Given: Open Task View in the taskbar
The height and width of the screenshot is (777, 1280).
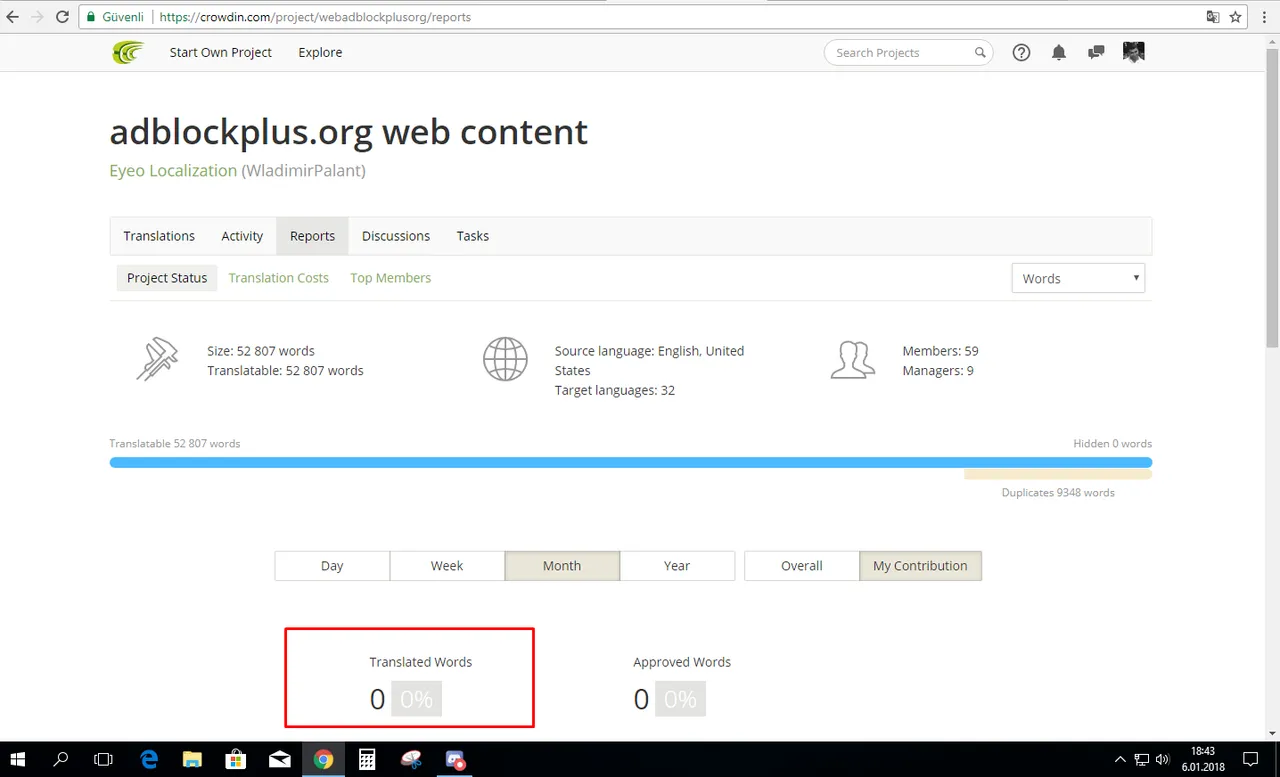Looking at the screenshot, I should 103,759.
